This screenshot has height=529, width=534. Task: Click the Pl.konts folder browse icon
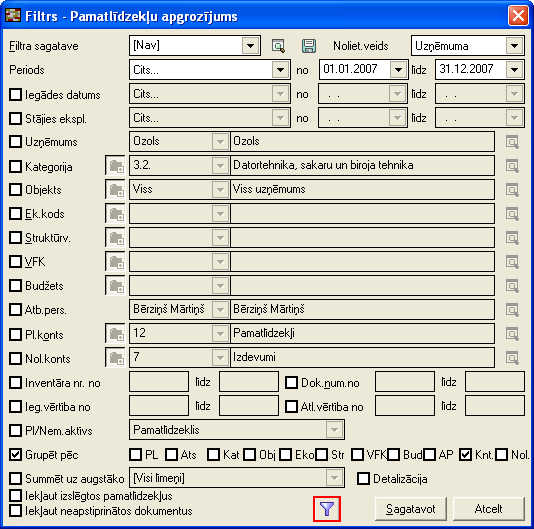(x=115, y=334)
